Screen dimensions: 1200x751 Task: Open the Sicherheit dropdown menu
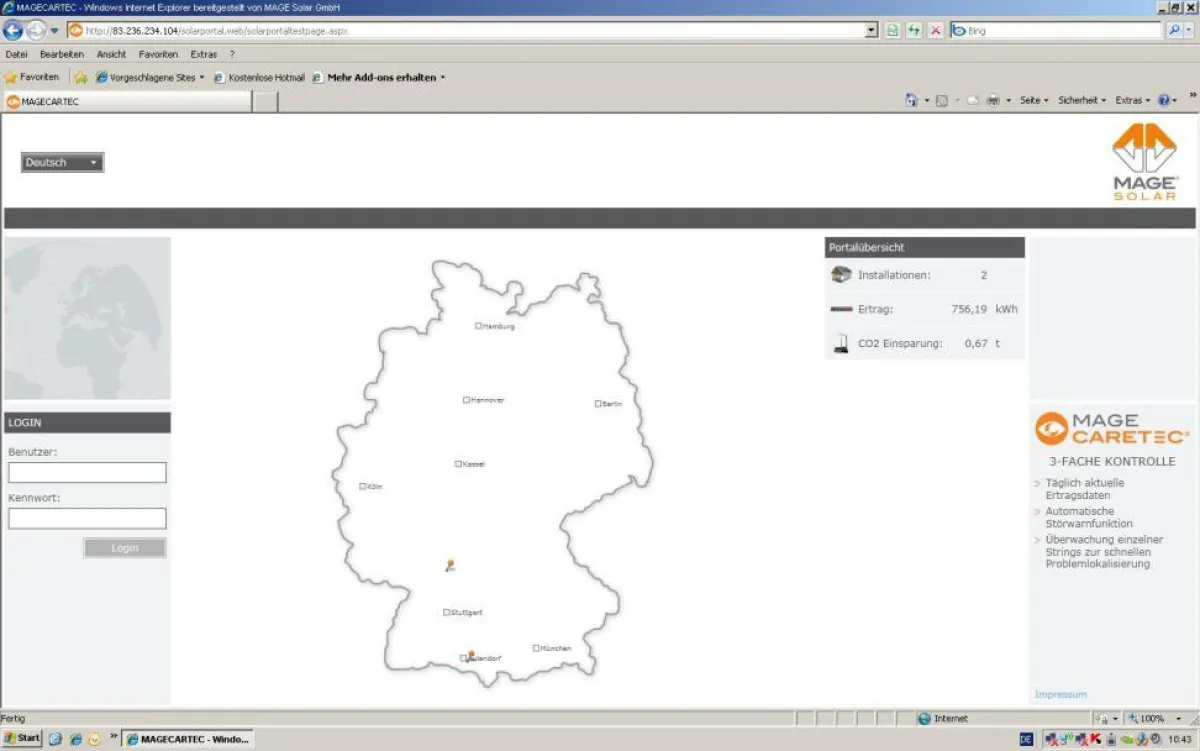[x=1081, y=101]
